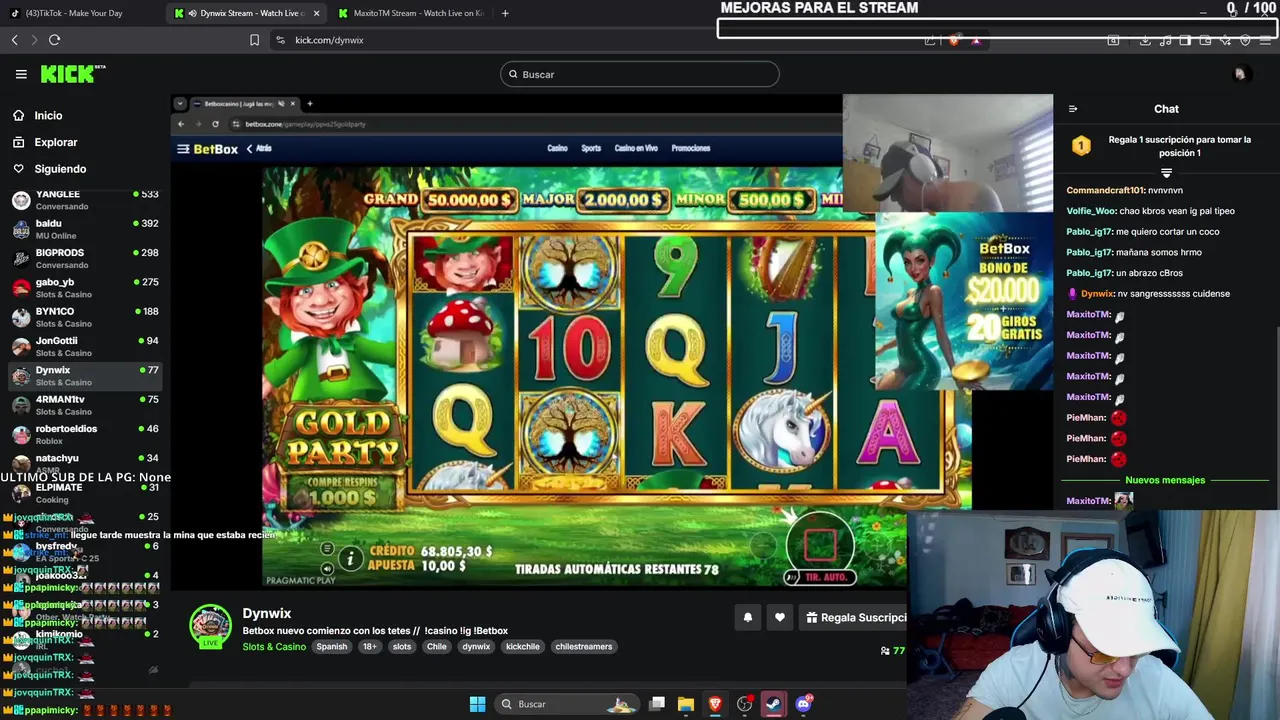This screenshot has width=1280, height=720.
Task: Click the bookmark icon in address bar
Action: (x=254, y=40)
